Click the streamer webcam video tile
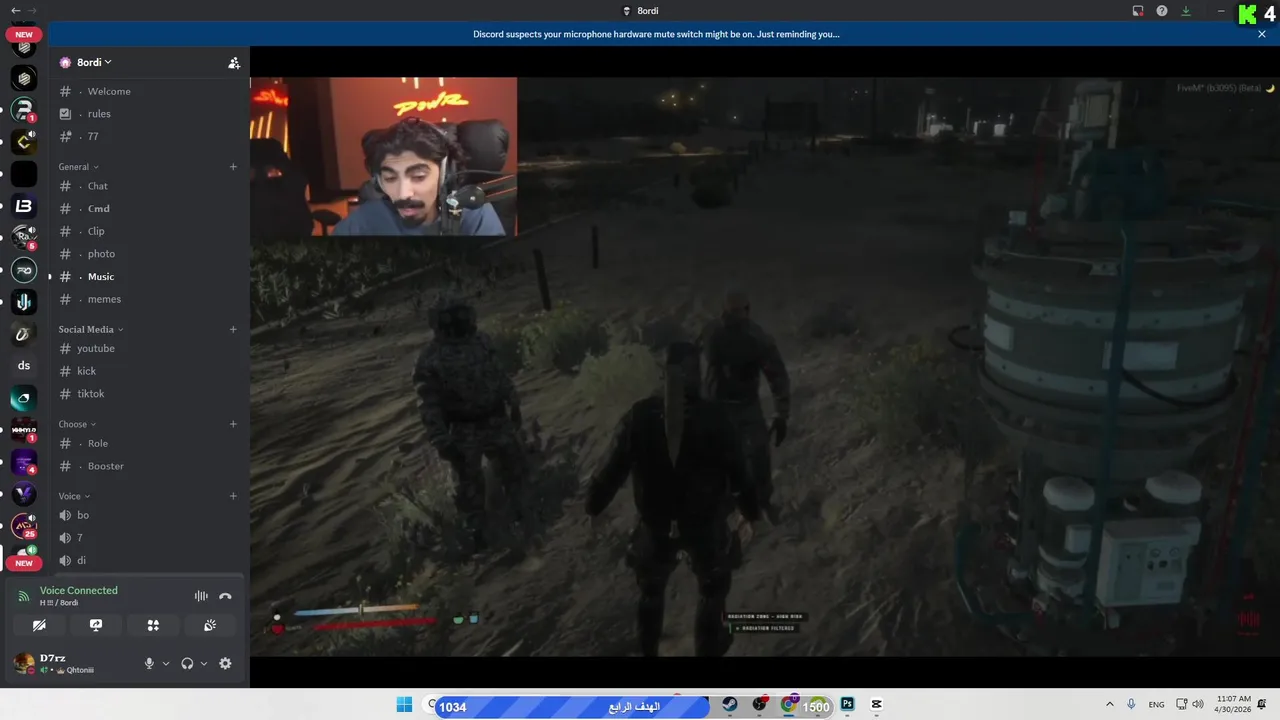 383,157
